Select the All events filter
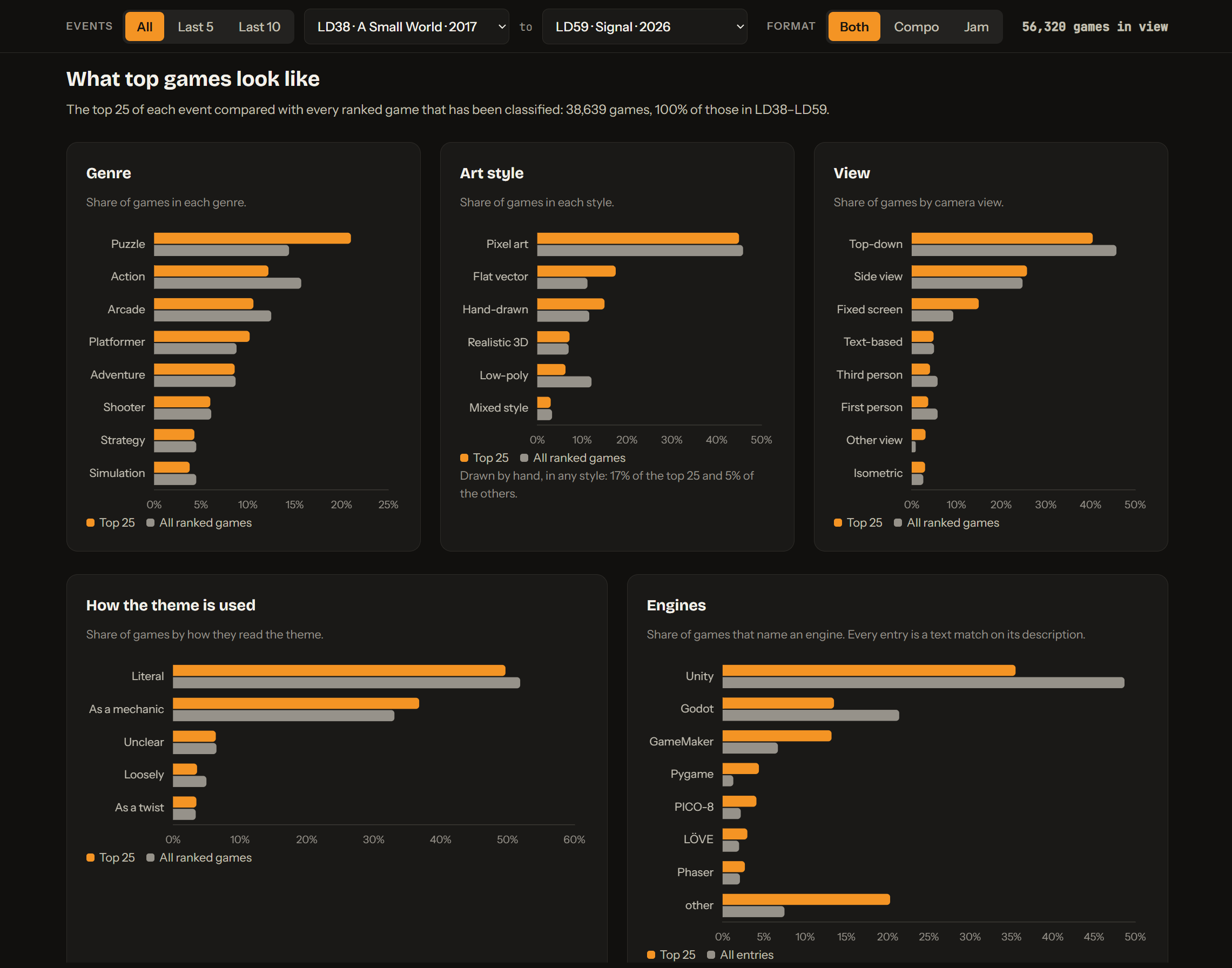 point(145,26)
